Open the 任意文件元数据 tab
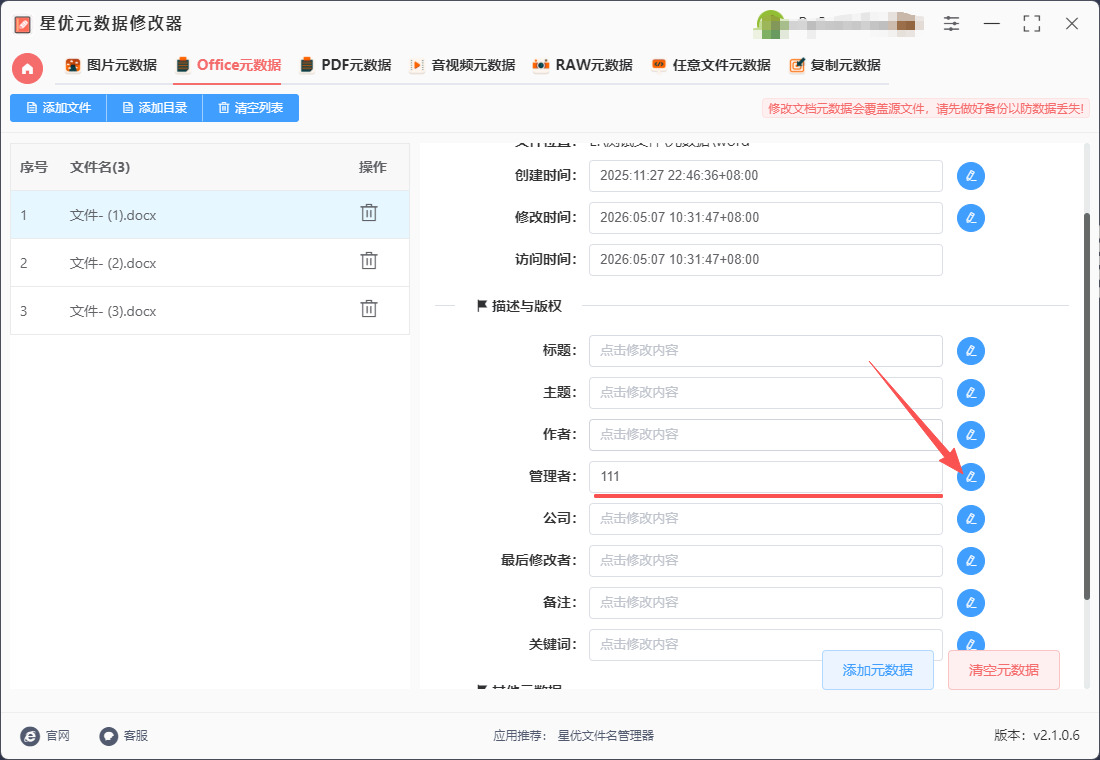The image size is (1100, 760). click(711, 65)
